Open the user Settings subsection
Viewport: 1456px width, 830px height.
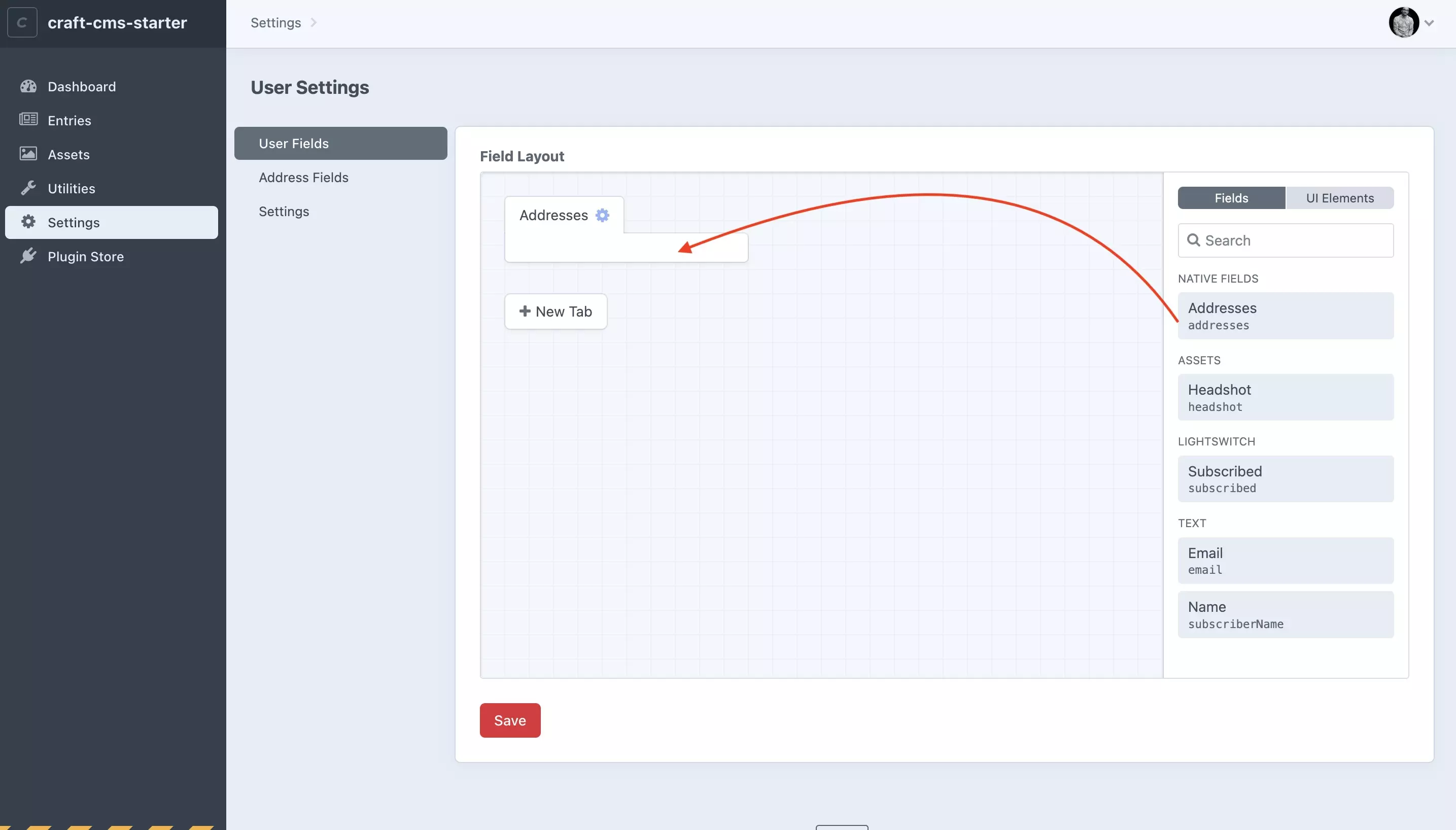click(x=341, y=211)
